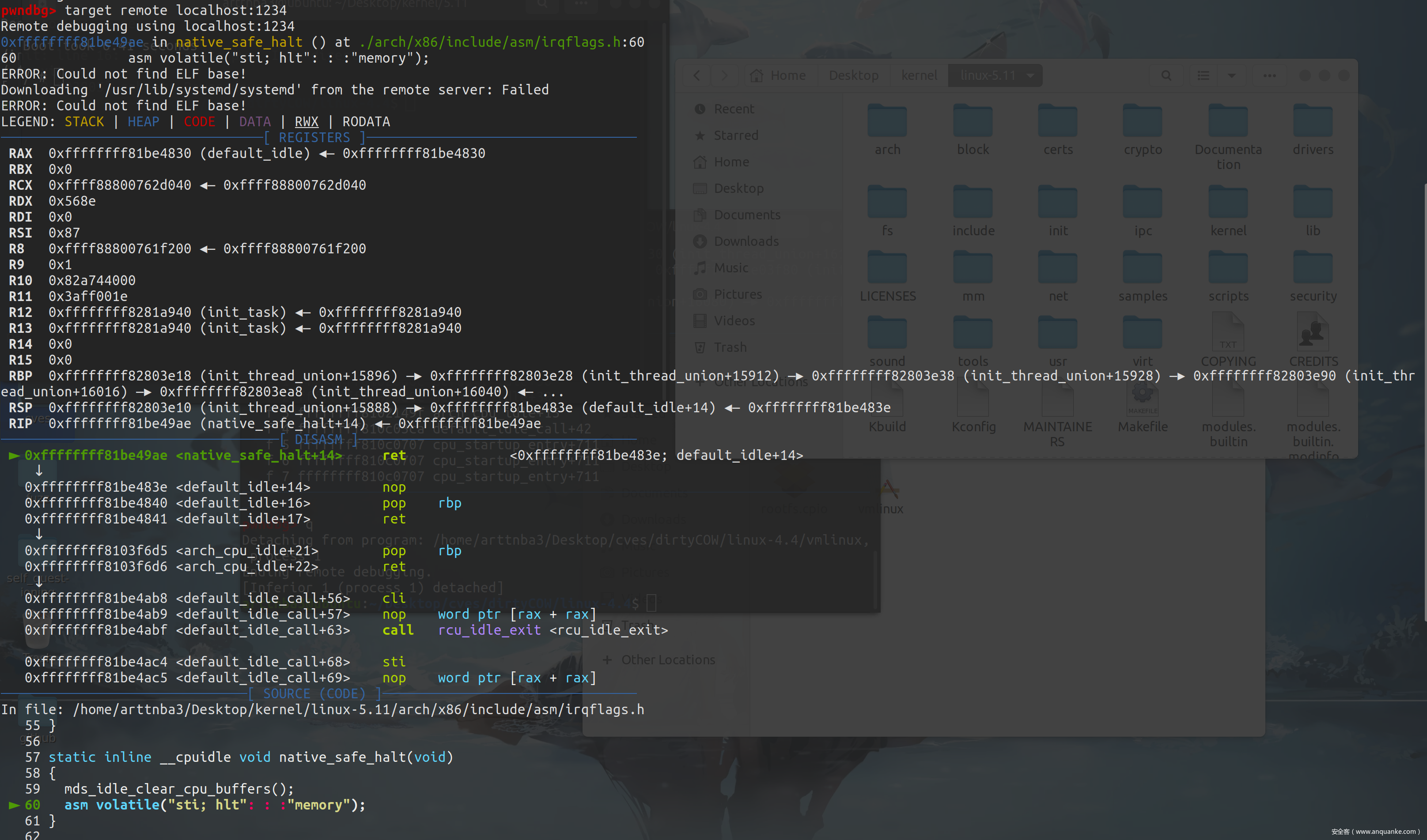Open the file manager search icon

(x=1166, y=75)
